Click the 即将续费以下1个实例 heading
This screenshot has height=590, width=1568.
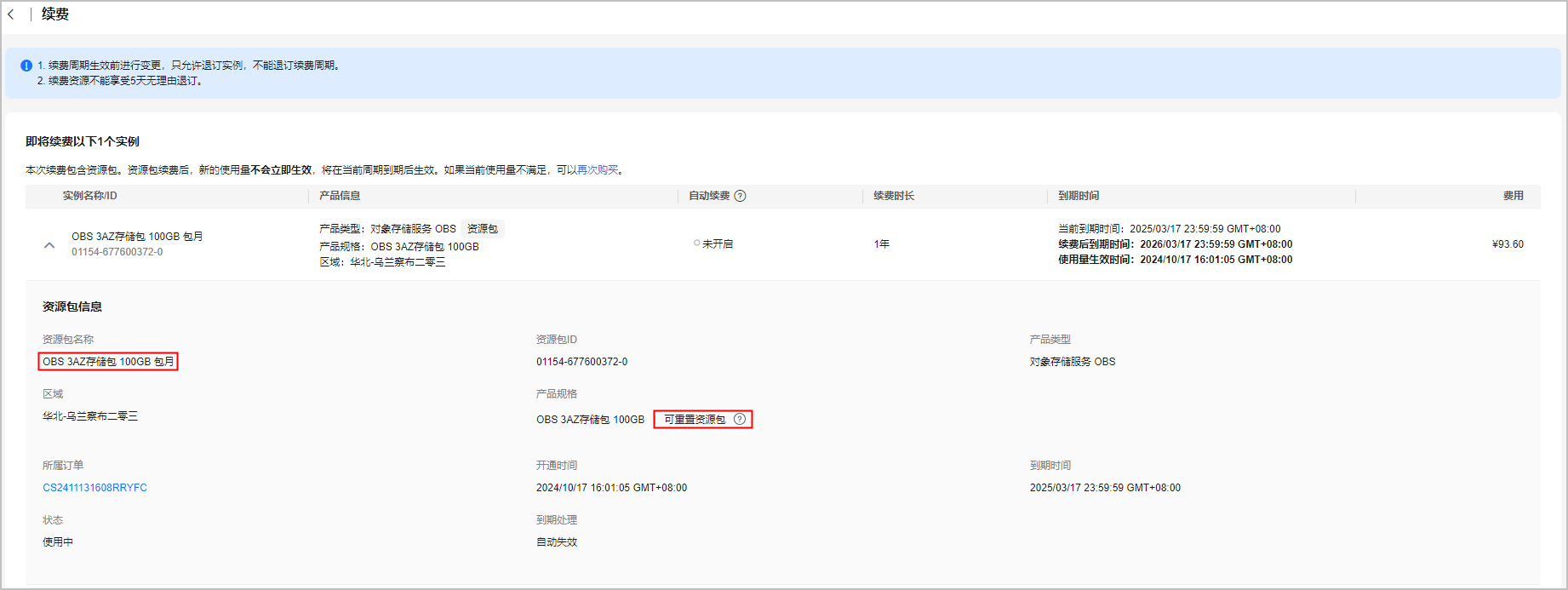pos(83,141)
